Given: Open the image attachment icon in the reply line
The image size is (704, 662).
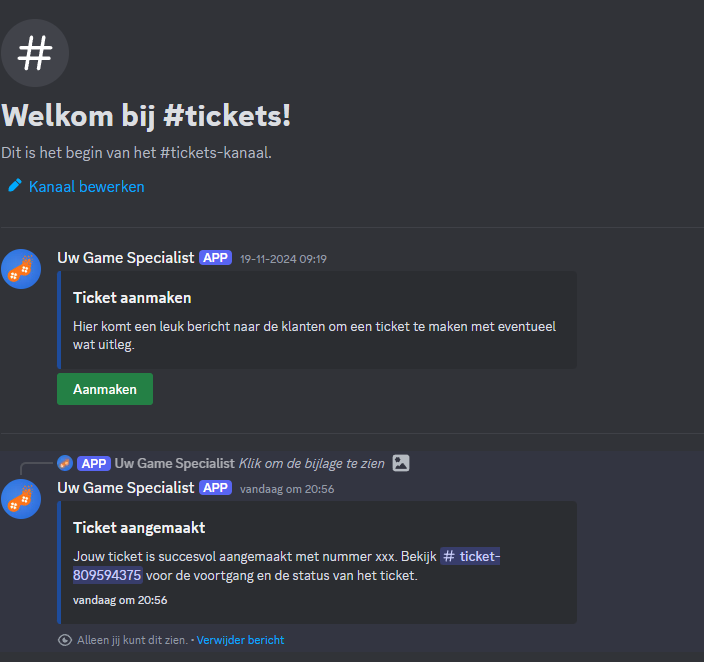Looking at the screenshot, I should 401,463.
